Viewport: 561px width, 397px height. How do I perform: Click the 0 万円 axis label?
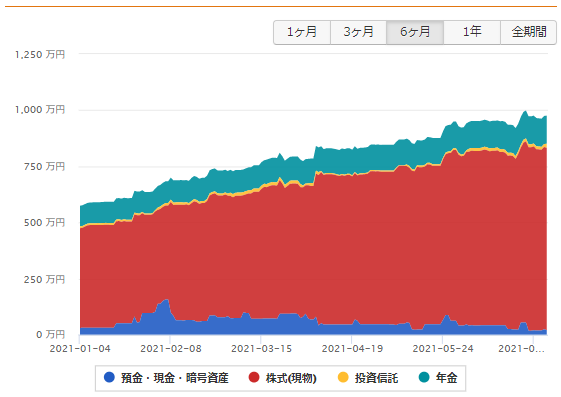coord(50,335)
